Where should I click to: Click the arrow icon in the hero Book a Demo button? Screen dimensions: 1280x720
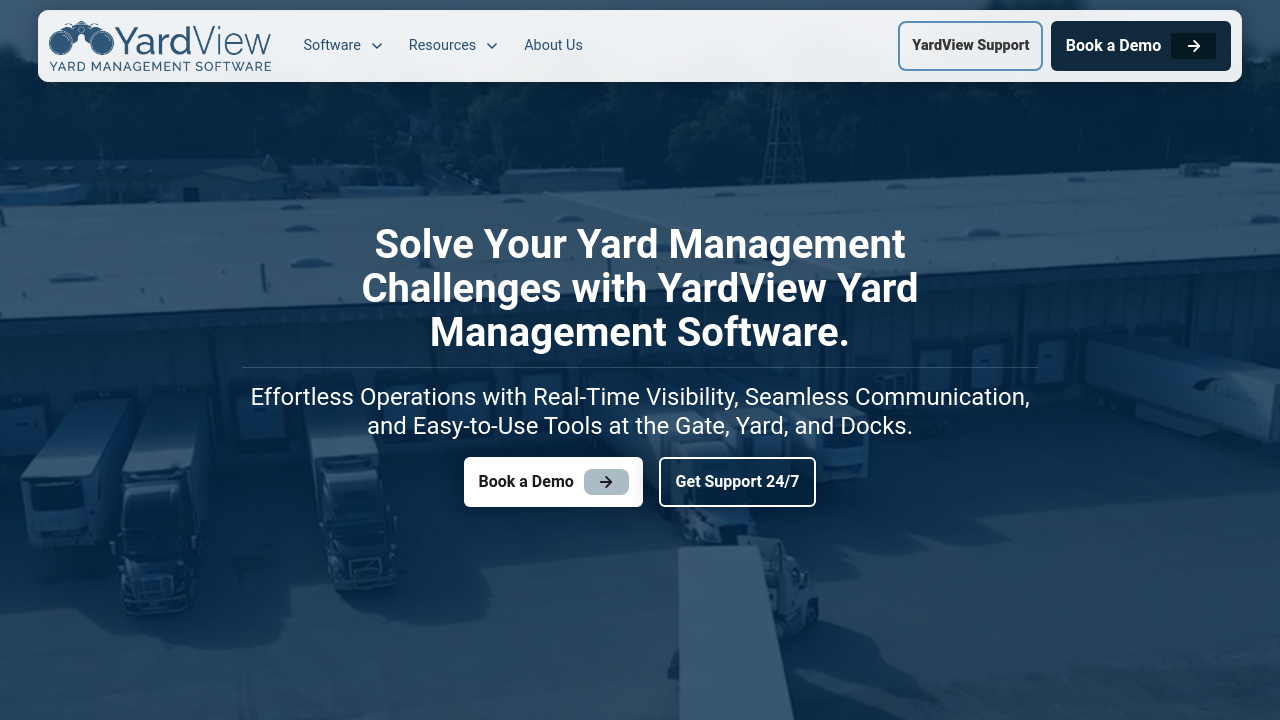606,482
